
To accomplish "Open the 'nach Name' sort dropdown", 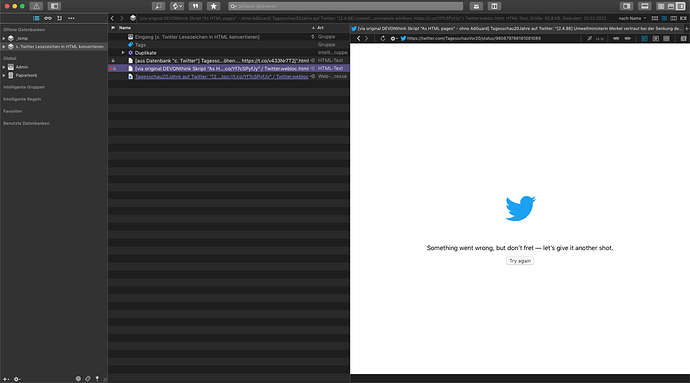I will 632,18.
